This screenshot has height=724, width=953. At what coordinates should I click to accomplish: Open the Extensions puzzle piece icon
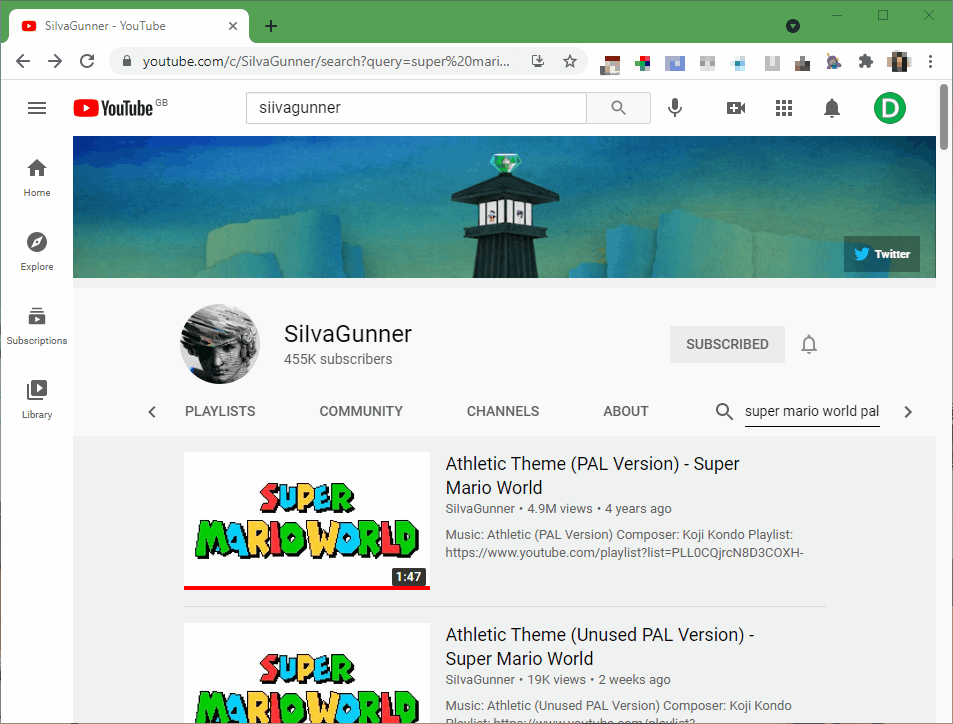click(x=865, y=61)
